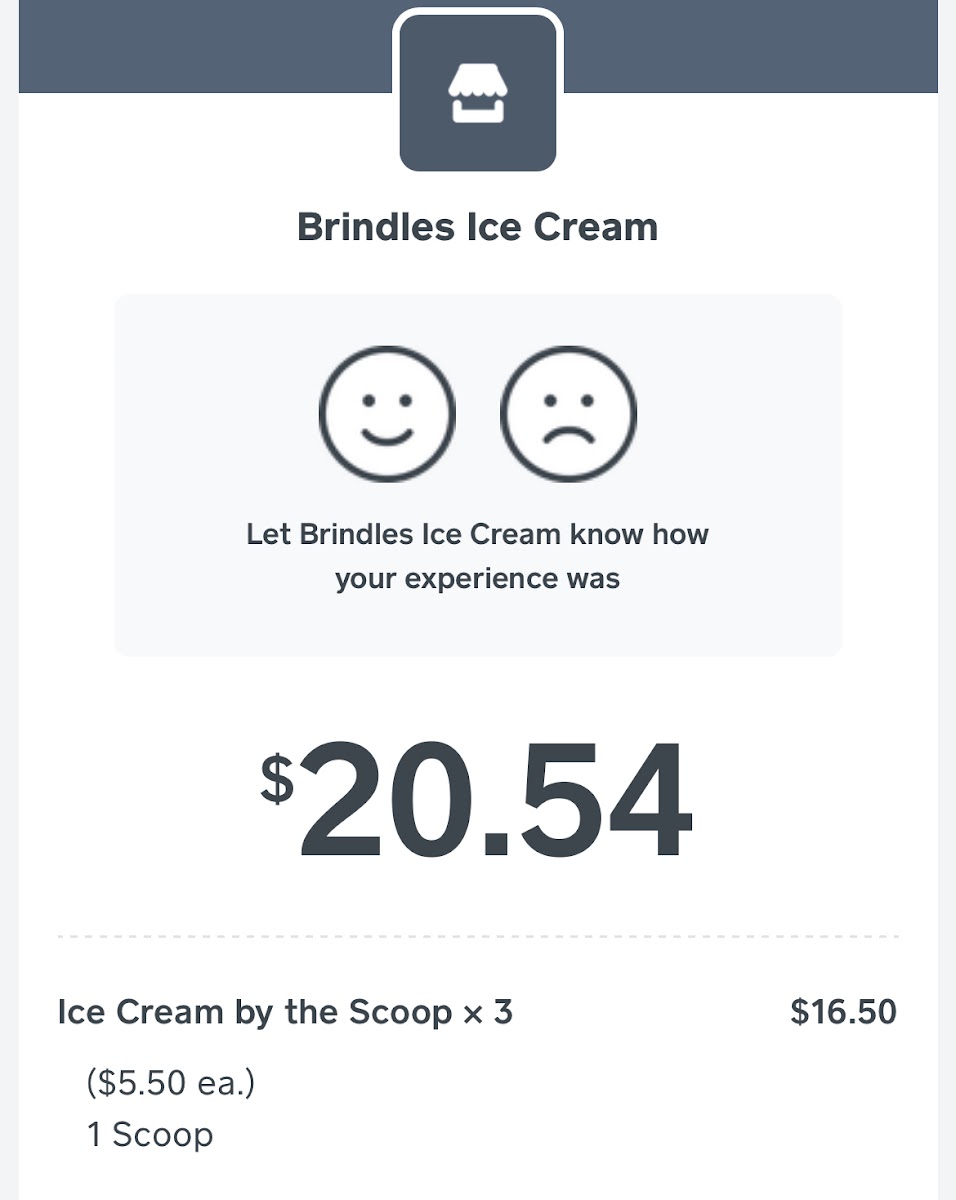Click the $16.50 line item price
956x1200 pixels.
[843, 1012]
